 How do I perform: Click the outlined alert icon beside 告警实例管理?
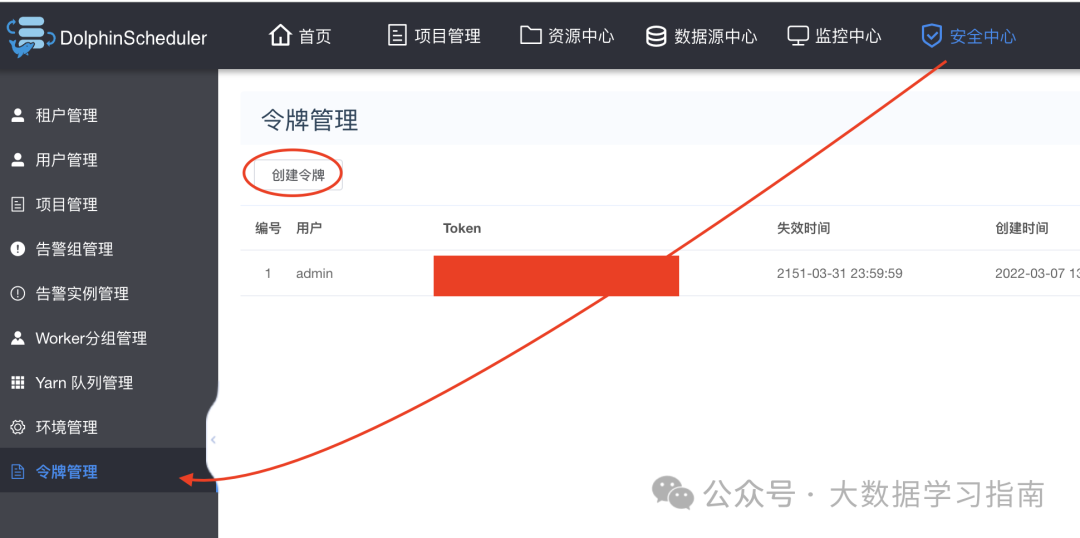[18, 293]
